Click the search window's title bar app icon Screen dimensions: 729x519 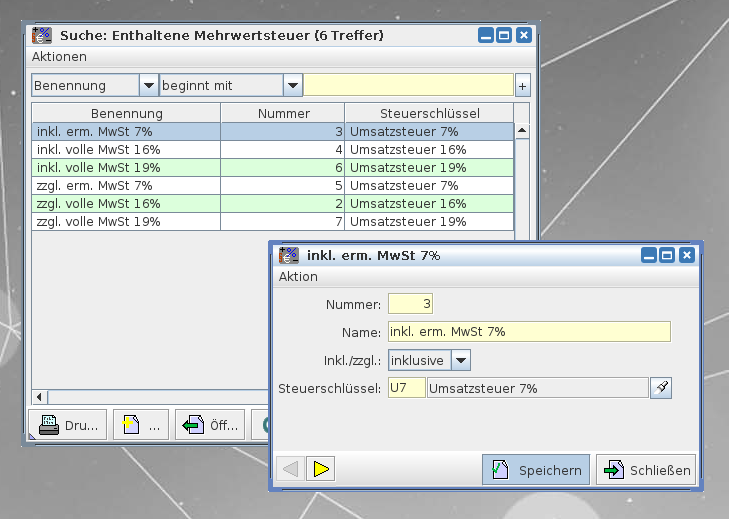(x=42, y=35)
